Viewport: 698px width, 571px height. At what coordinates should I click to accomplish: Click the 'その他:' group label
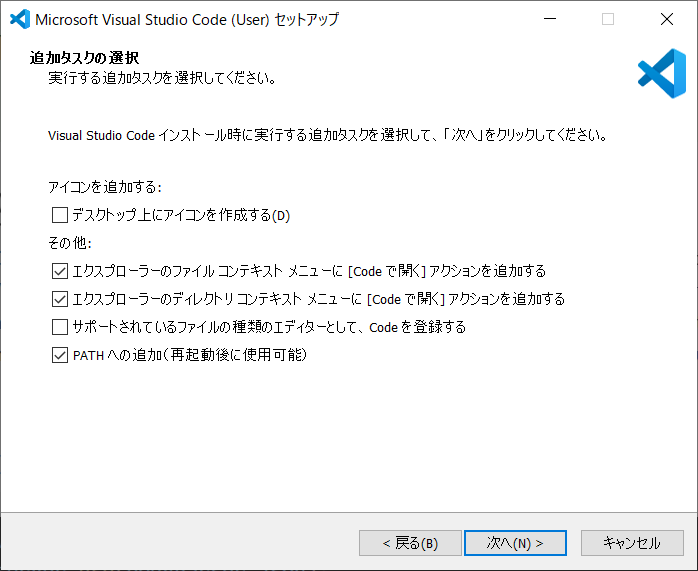coord(70,243)
